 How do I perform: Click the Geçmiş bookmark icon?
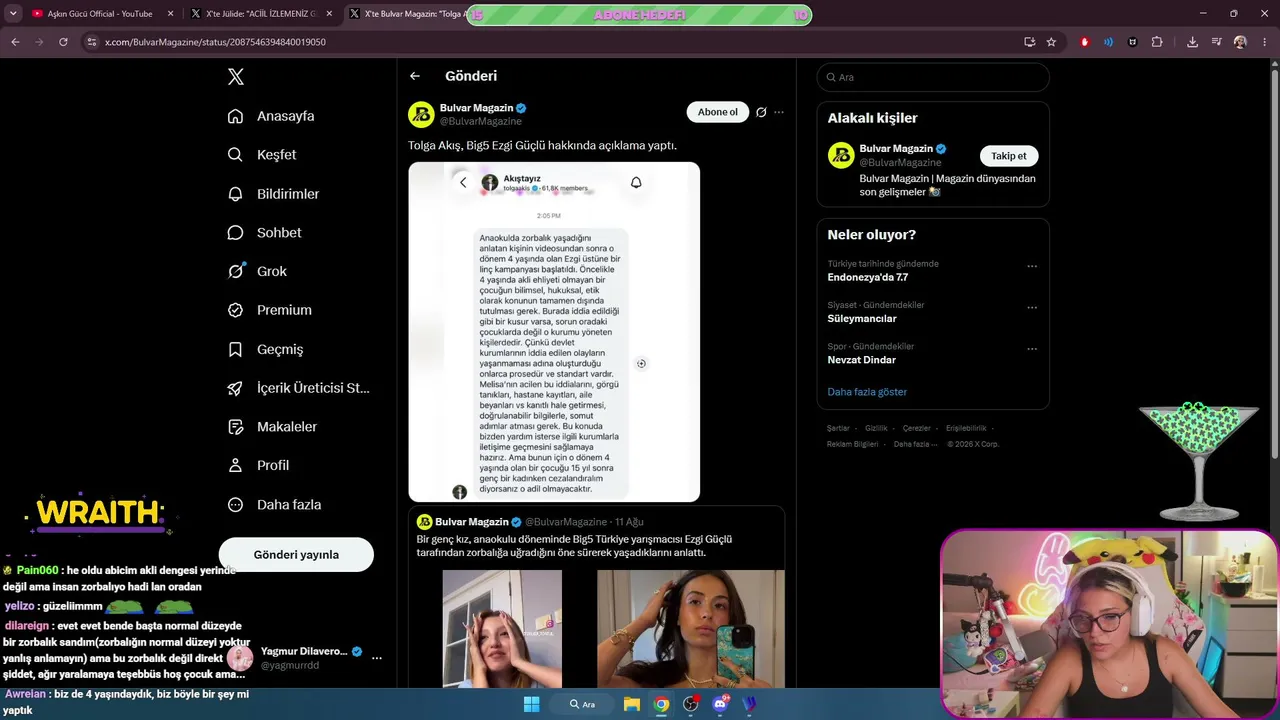236,349
